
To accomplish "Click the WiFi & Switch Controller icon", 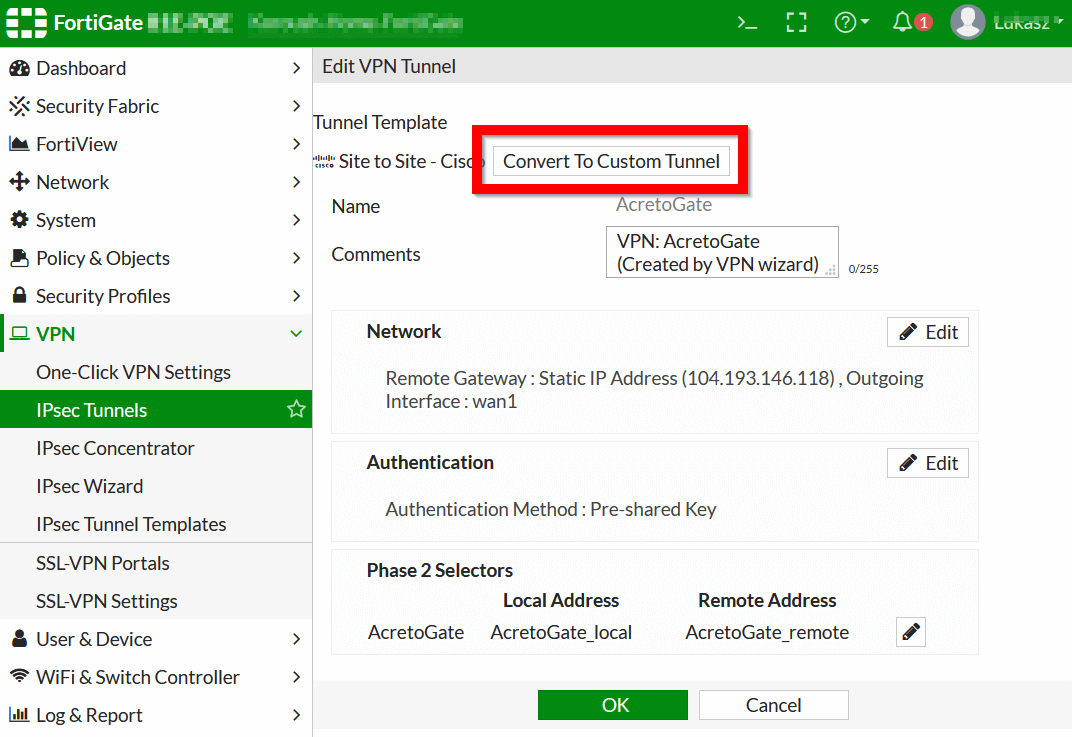I will click(x=20, y=676).
